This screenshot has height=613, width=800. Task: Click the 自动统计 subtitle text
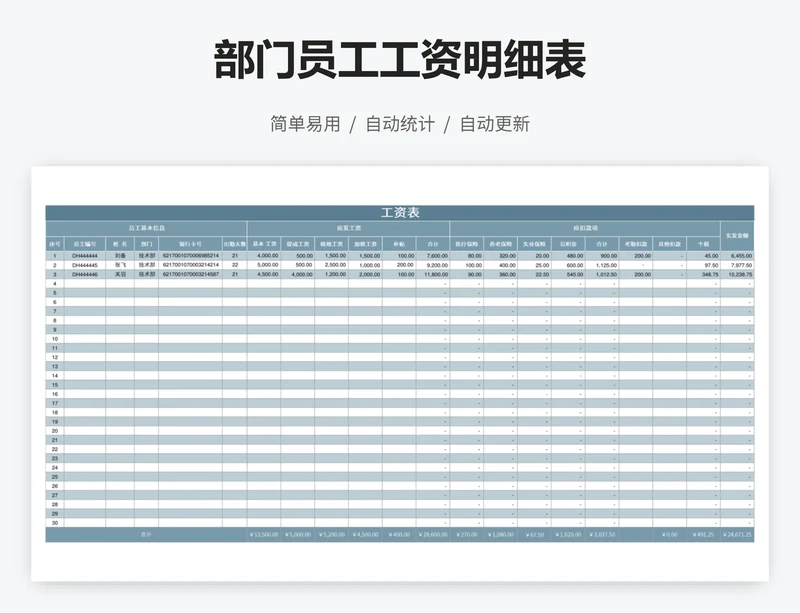point(400,124)
